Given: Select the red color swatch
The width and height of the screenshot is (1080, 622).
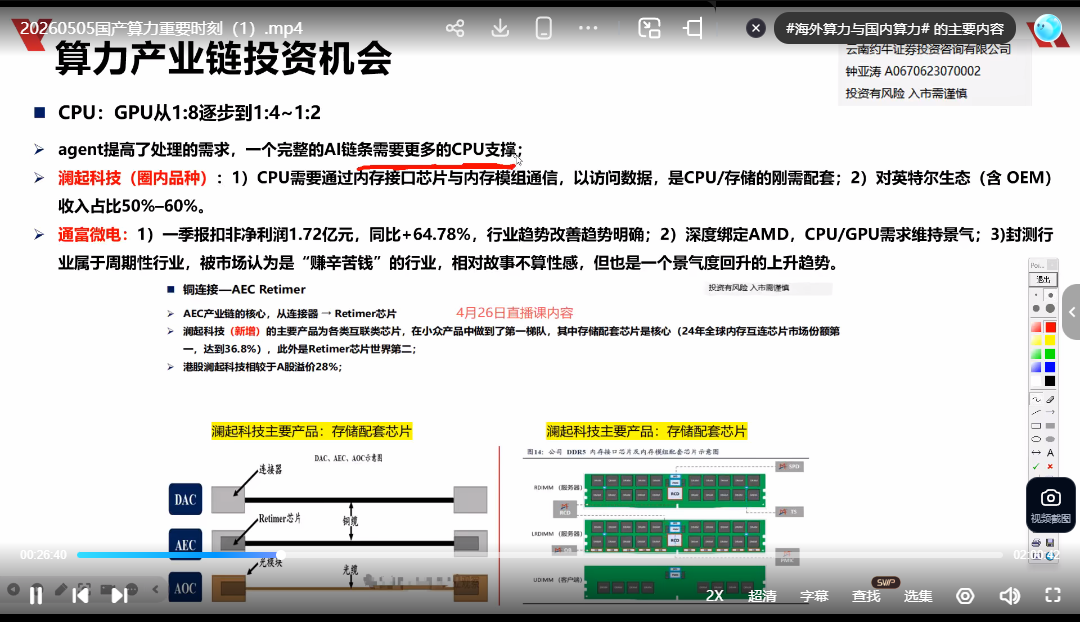Looking at the screenshot, I should [x=1050, y=327].
